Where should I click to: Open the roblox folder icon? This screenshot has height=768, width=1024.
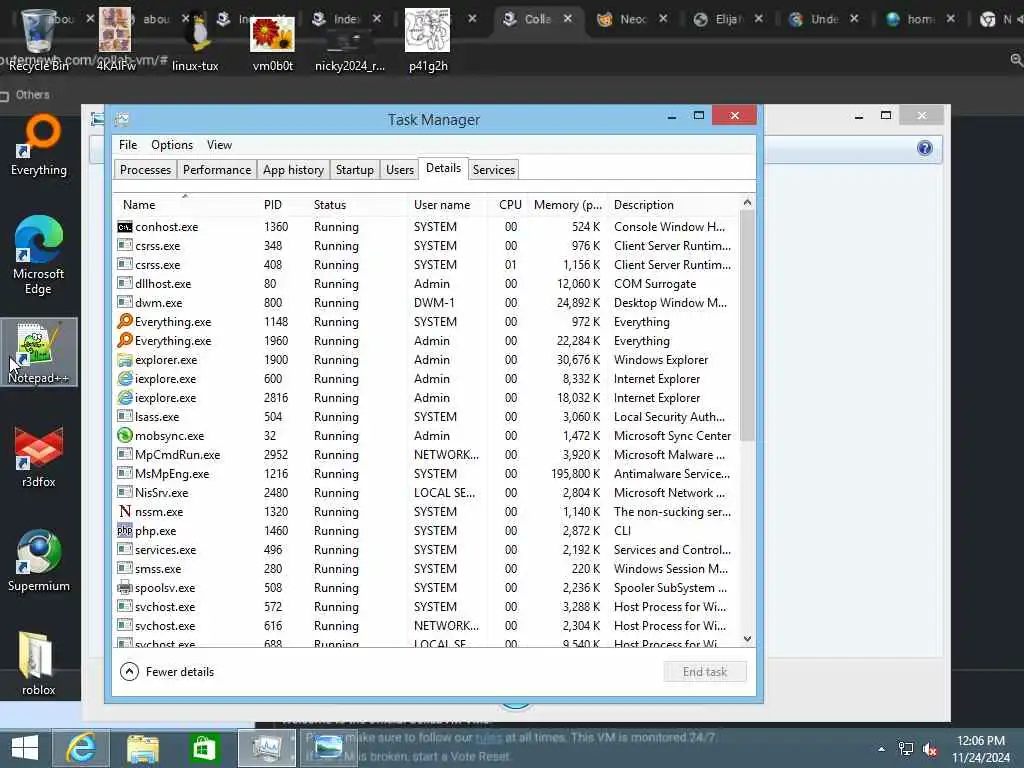click(39, 664)
